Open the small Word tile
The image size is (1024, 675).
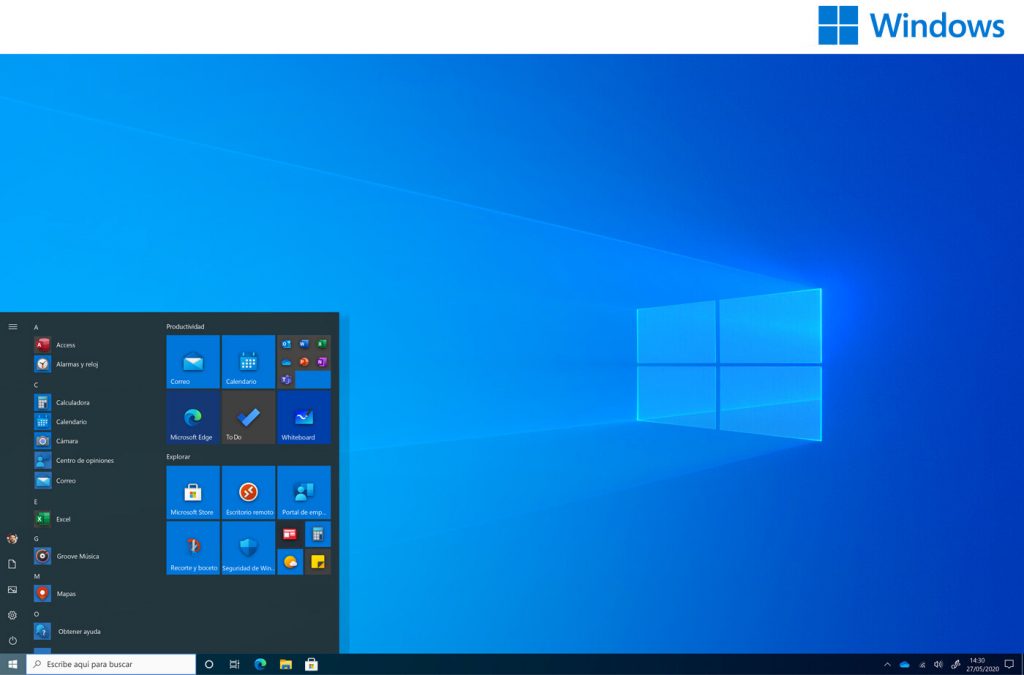point(304,343)
